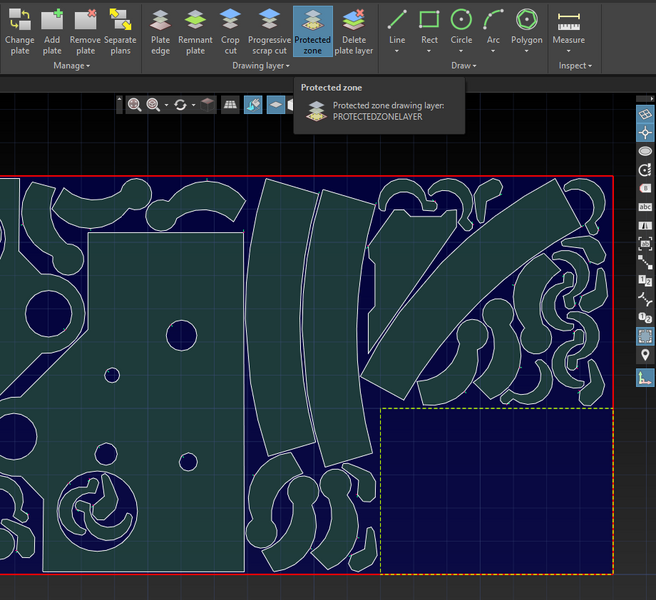Expand the Measure tool options
This screenshot has height=600, width=656.
coord(569,53)
